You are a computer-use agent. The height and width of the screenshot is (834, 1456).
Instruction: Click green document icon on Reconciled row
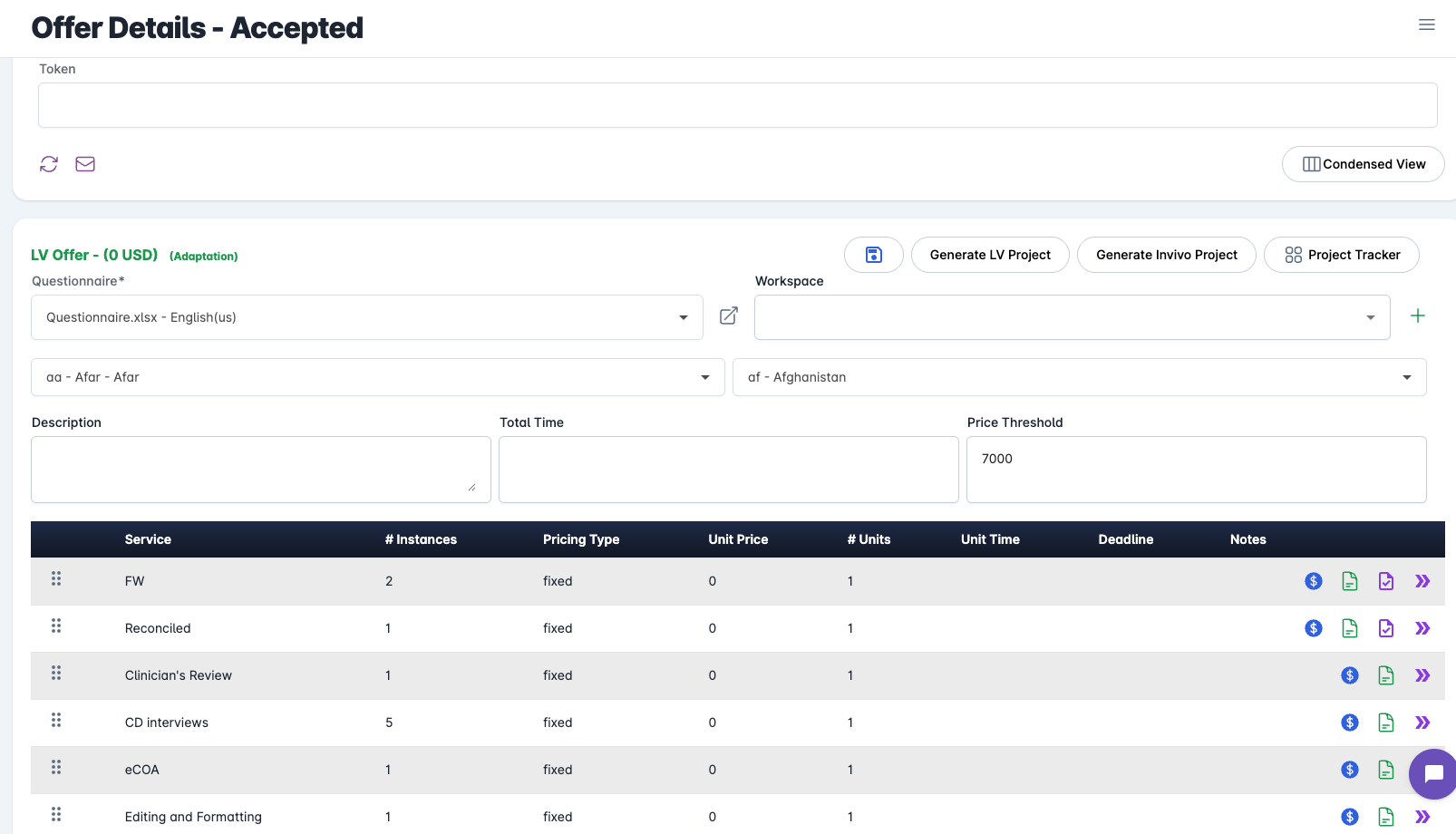tap(1349, 627)
